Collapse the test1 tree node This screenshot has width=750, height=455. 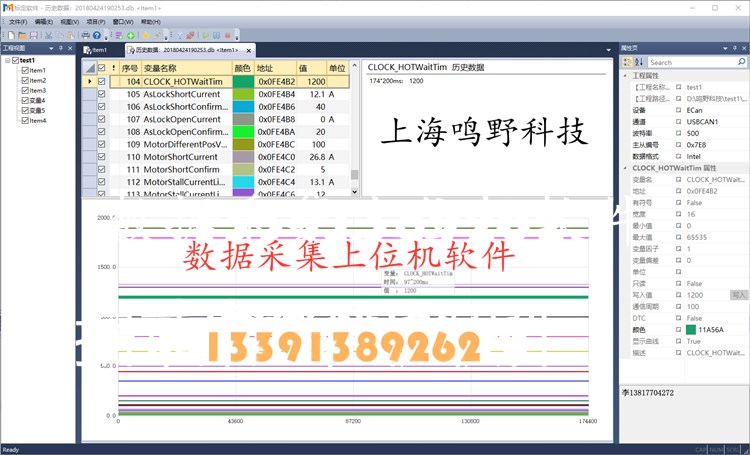pyautogui.click(x=8, y=60)
